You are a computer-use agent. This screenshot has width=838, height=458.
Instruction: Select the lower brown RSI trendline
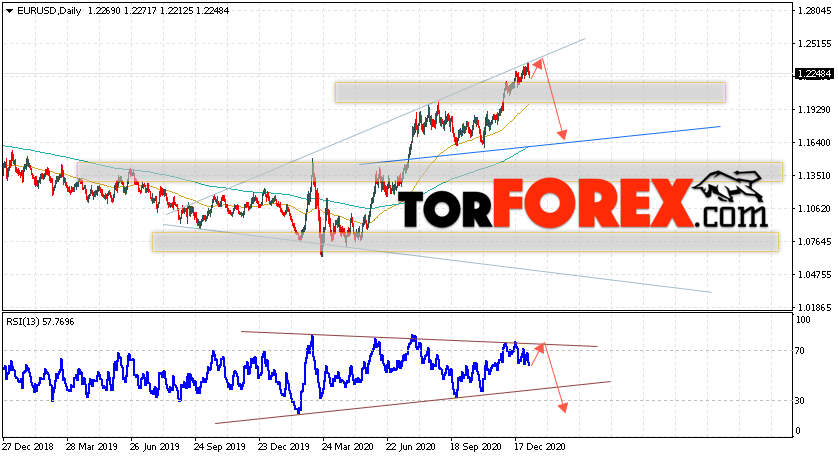[413, 402]
